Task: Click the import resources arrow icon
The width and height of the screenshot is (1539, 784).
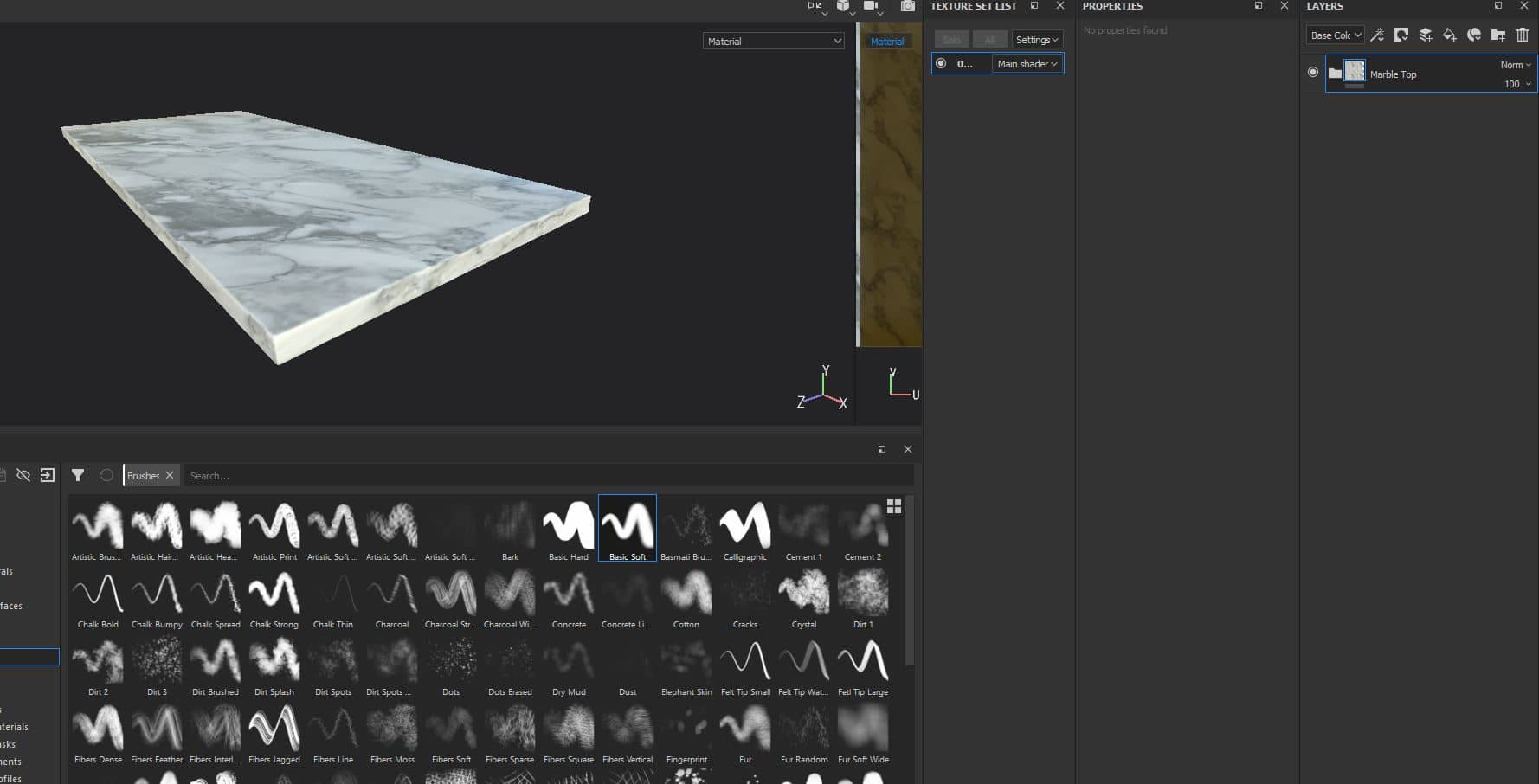Action: (x=48, y=475)
